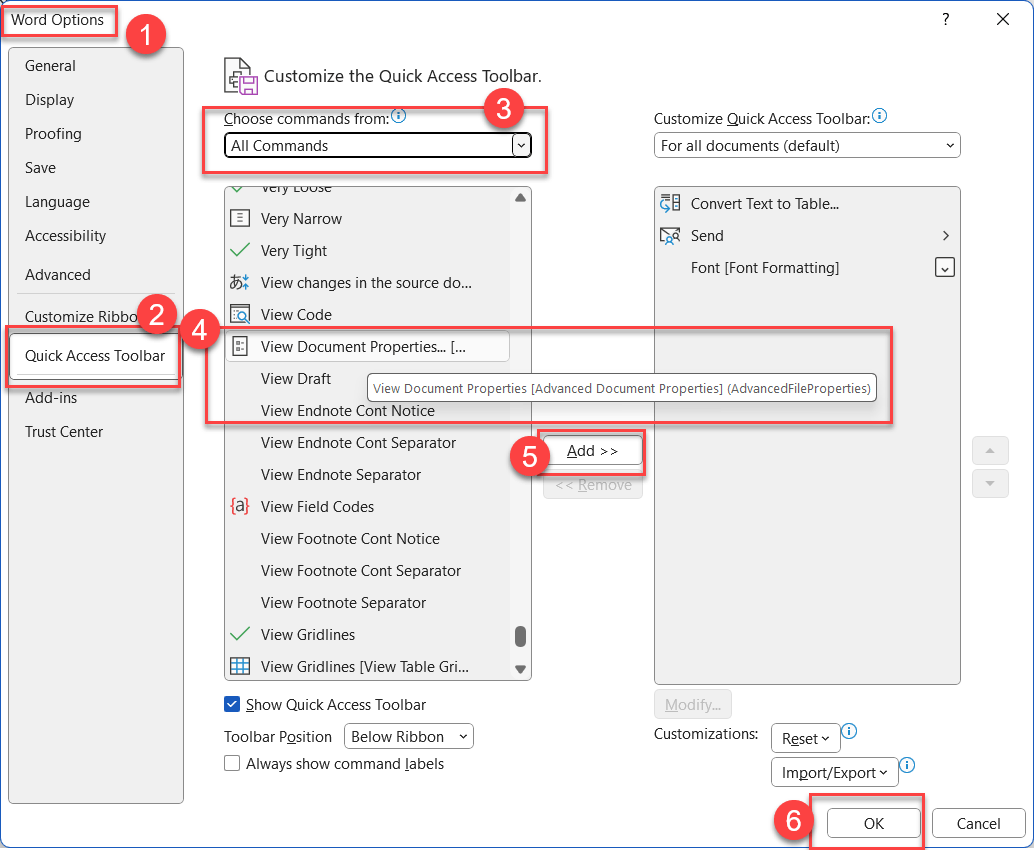Click the info icon next to Import/Export
The height and width of the screenshot is (850, 1034).
tap(907, 765)
